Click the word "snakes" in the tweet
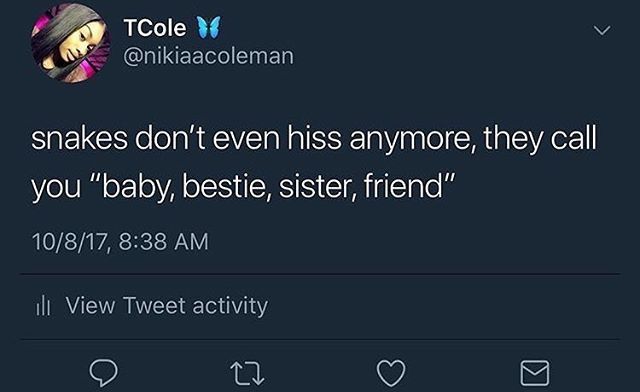Image resolution: width=640 pixels, height=392 pixels. point(80,138)
